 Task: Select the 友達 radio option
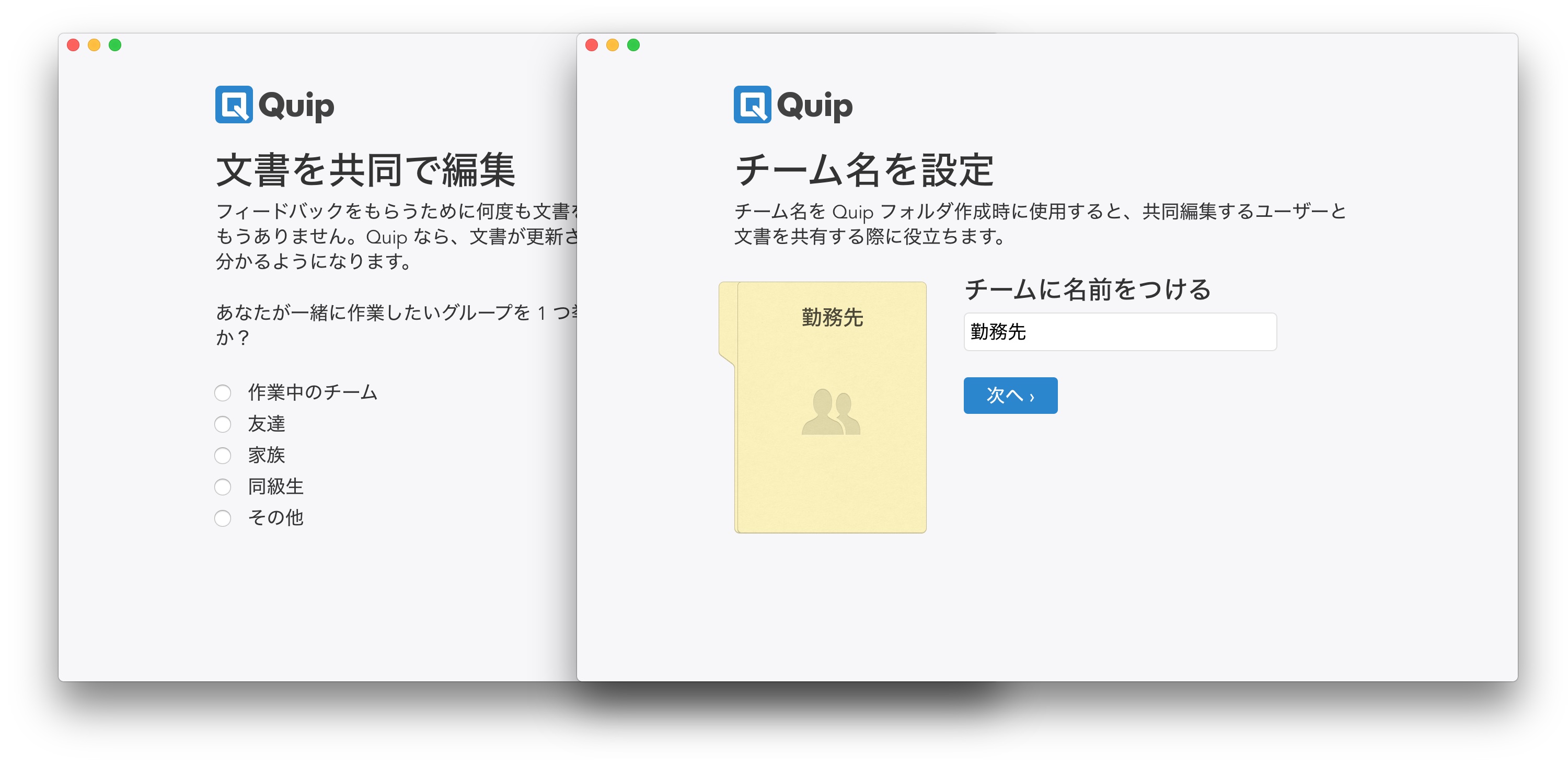[223, 424]
